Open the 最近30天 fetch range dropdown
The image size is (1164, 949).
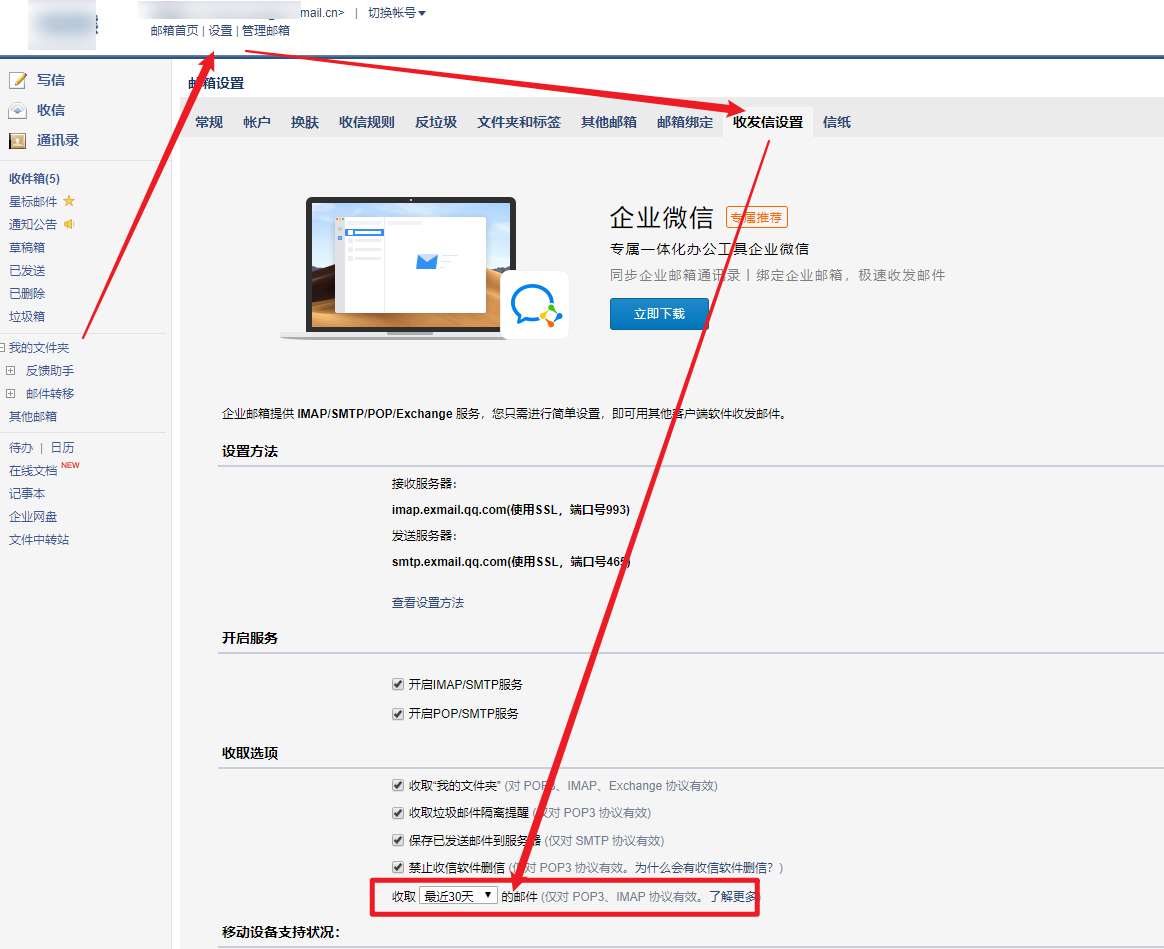click(x=458, y=896)
